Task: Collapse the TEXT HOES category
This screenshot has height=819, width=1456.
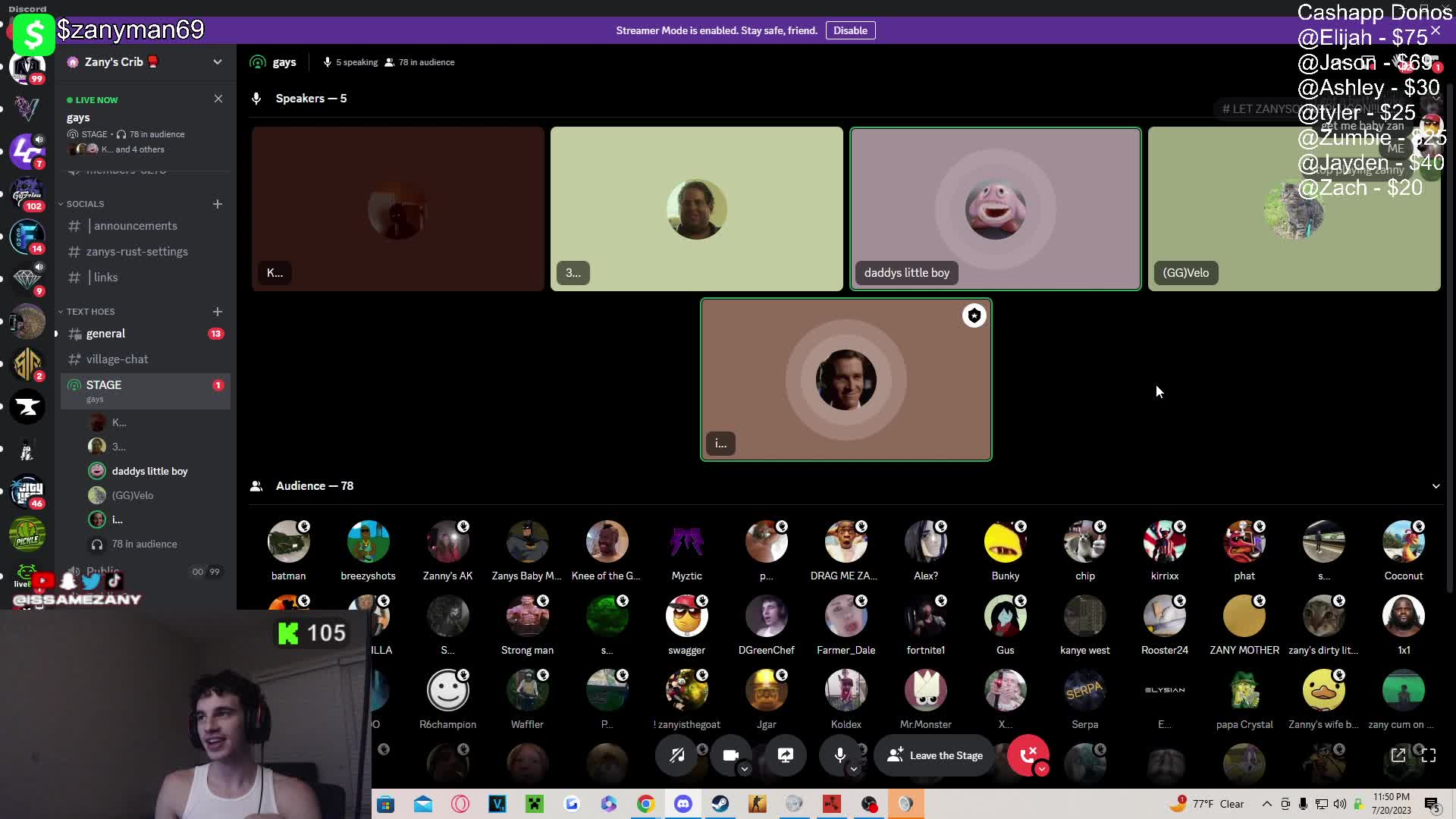Action: (x=87, y=312)
